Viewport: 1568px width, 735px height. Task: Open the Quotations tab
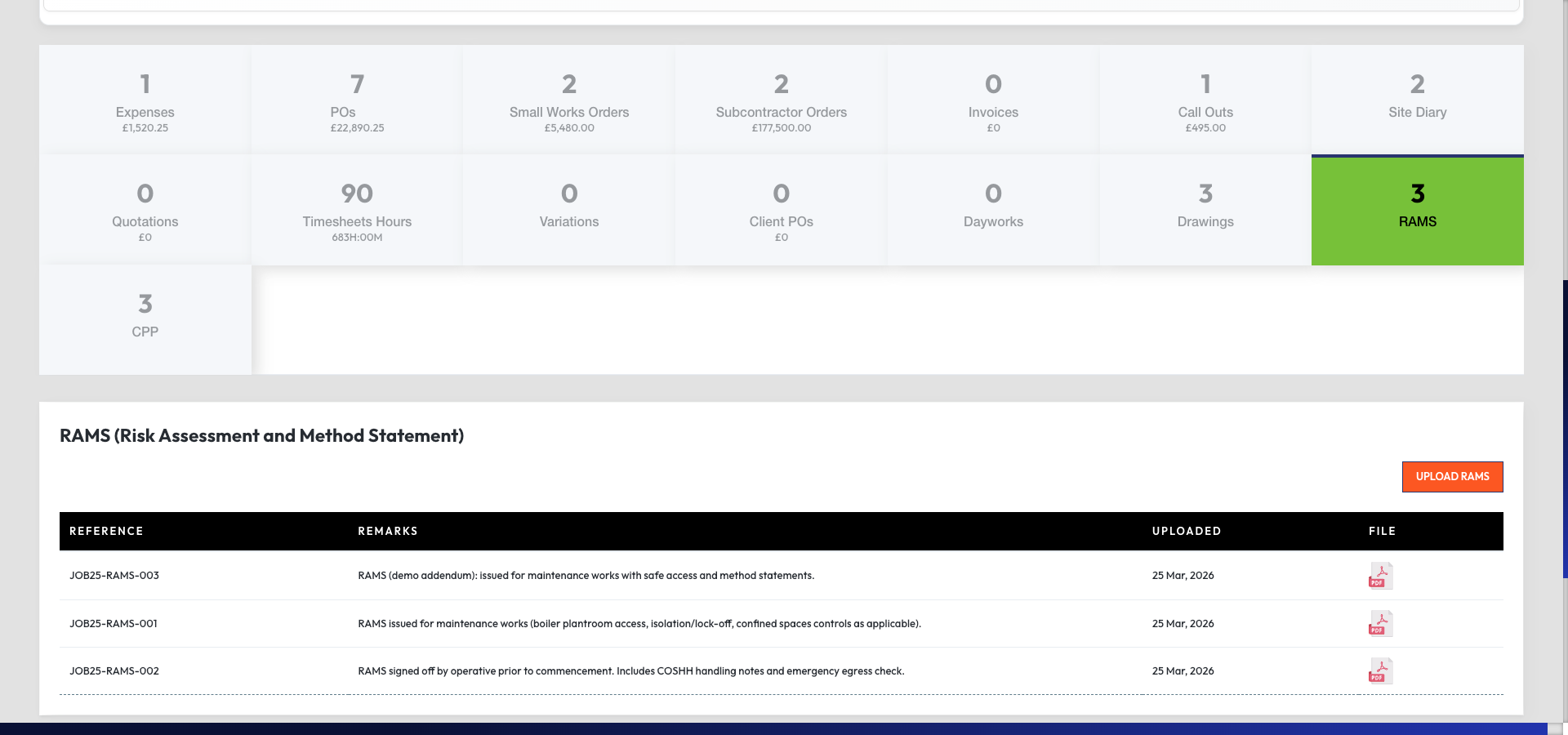pyautogui.click(x=145, y=208)
